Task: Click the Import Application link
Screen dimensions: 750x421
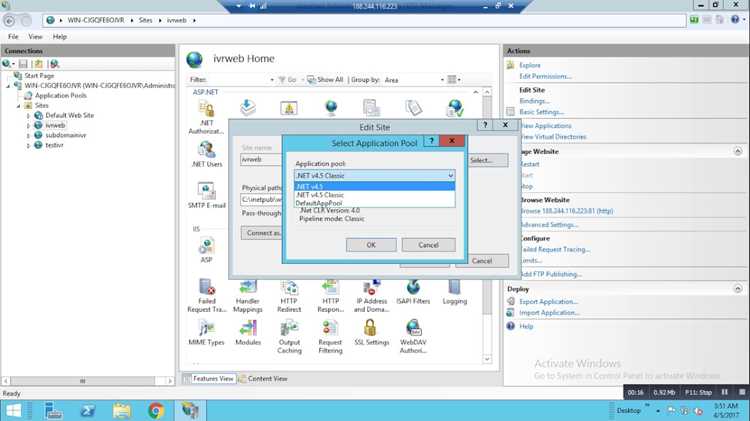Action: pyautogui.click(x=549, y=313)
